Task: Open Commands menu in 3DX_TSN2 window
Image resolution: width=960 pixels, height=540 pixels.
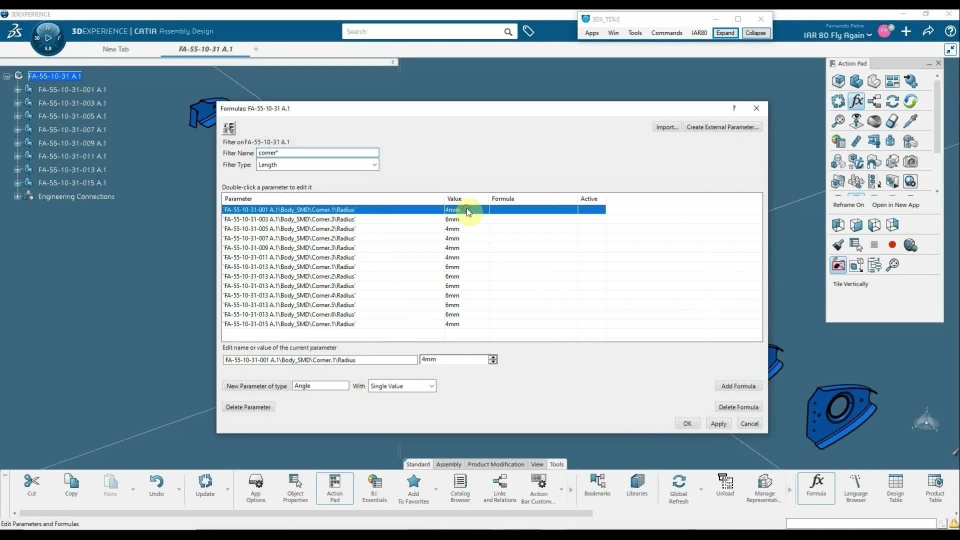Action: click(666, 33)
